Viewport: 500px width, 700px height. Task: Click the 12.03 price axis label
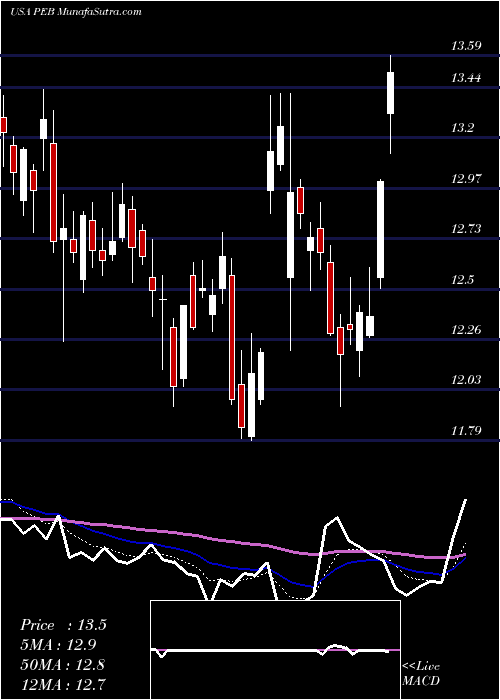pos(466,380)
